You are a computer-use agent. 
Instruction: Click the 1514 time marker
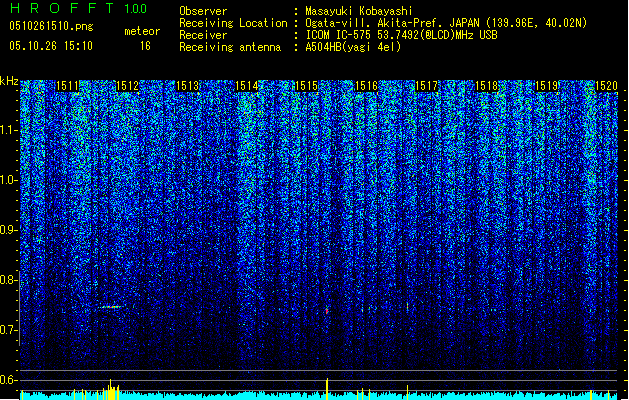pyautogui.click(x=247, y=86)
